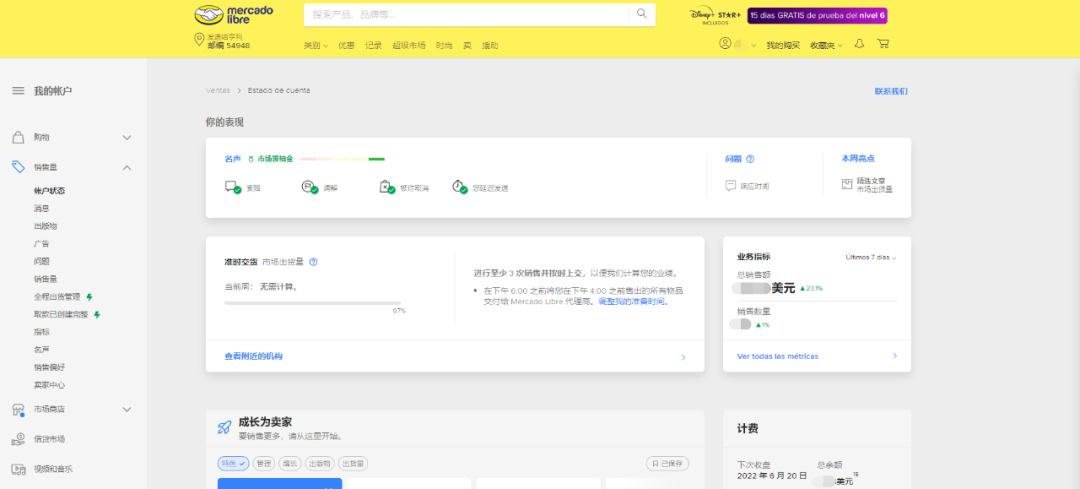This screenshot has width=1080, height=489.
Task: Focus the product search input field
Action: (466, 14)
